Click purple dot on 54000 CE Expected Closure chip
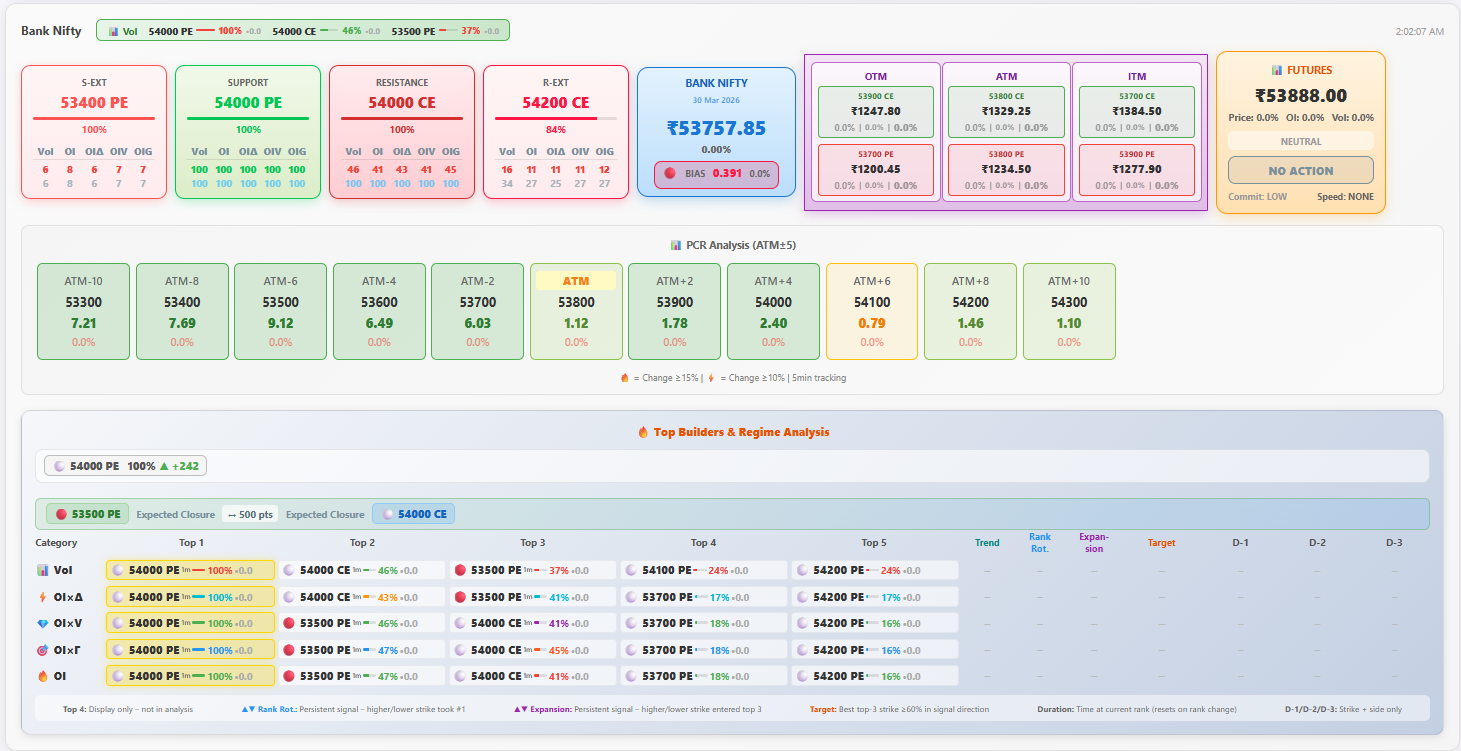The image size is (1461, 751). (387, 514)
